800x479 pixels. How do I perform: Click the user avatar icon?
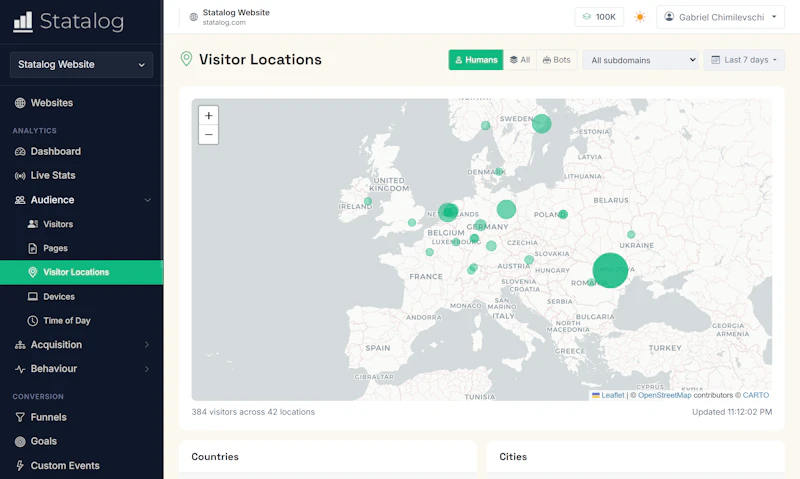point(669,17)
